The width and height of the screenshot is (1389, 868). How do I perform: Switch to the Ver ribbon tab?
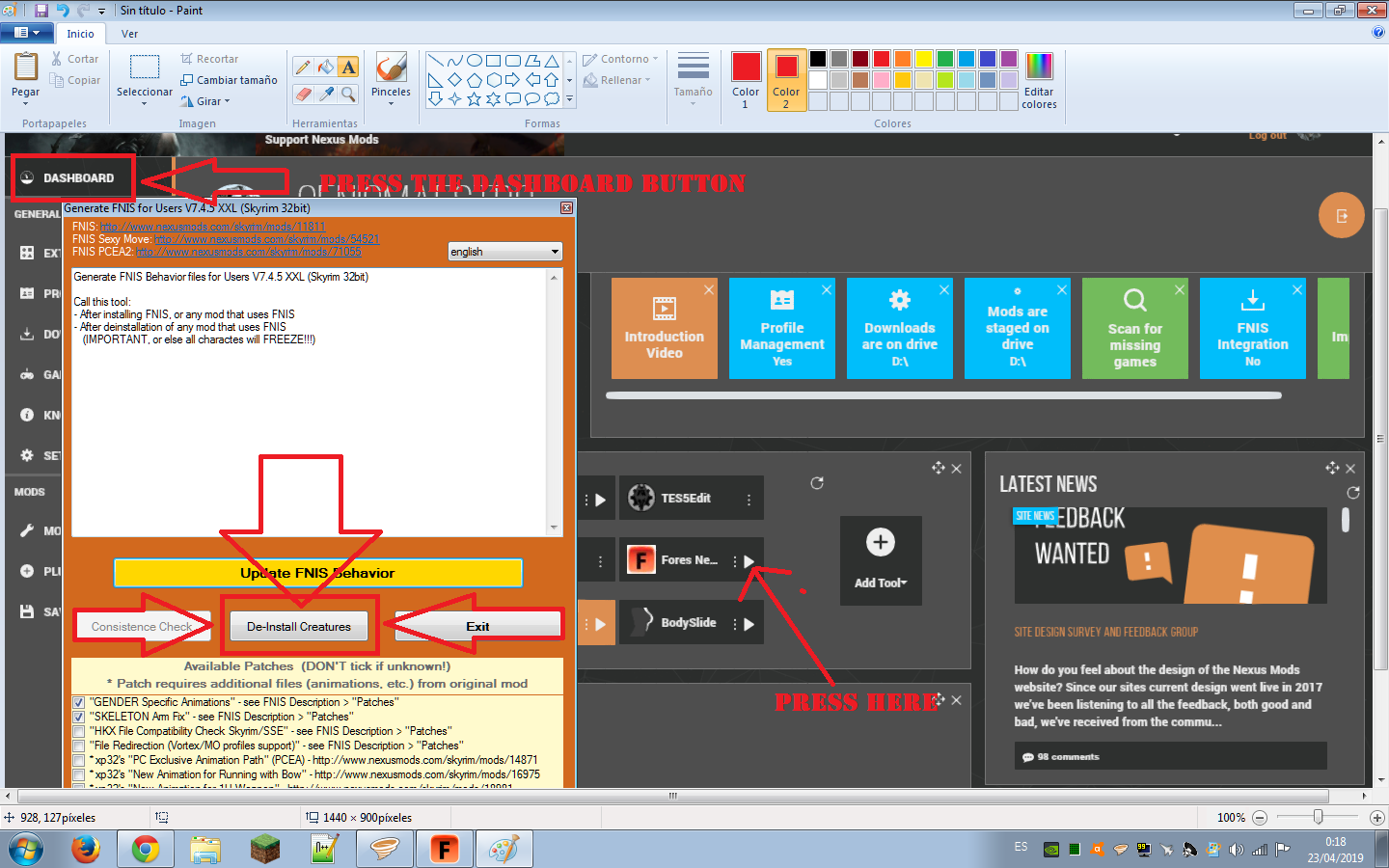[x=129, y=34]
